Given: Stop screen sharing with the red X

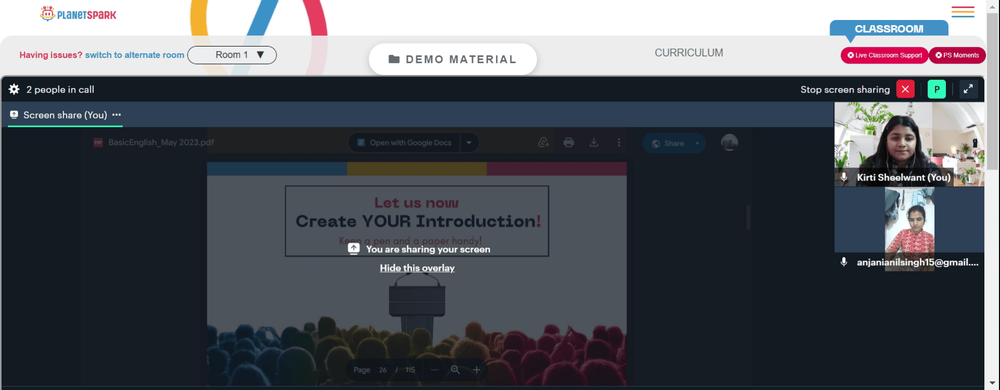Looking at the screenshot, I should (x=905, y=89).
